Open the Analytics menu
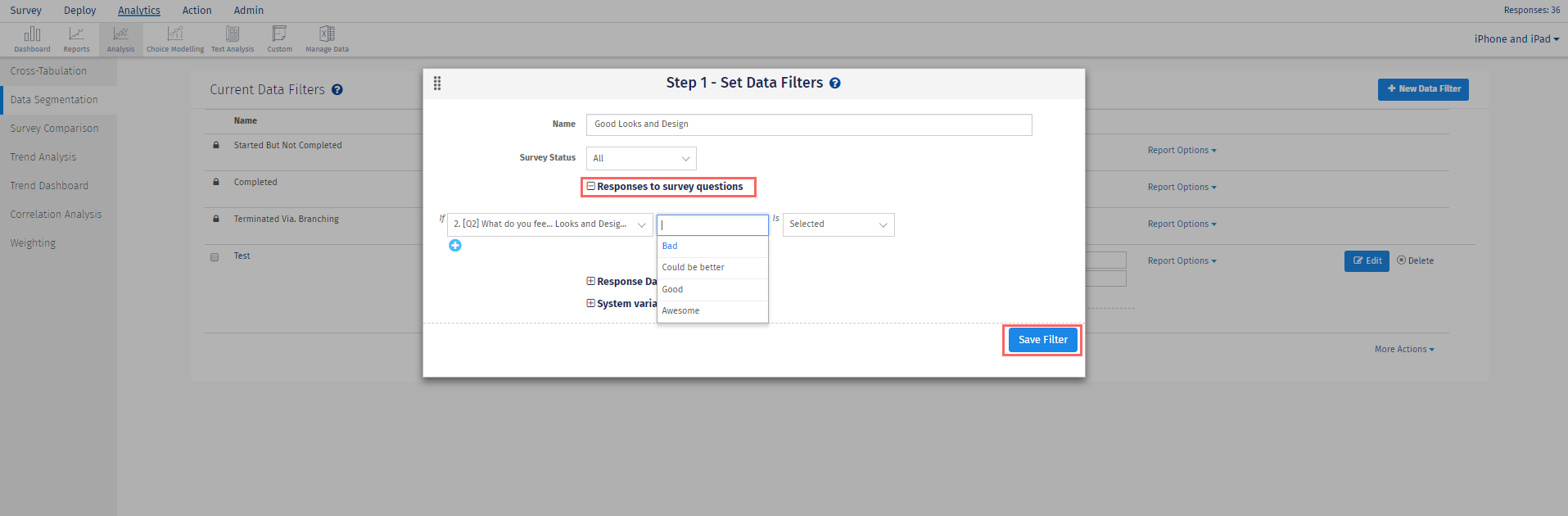Image resolution: width=1568 pixels, height=516 pixels. point(139,11)
